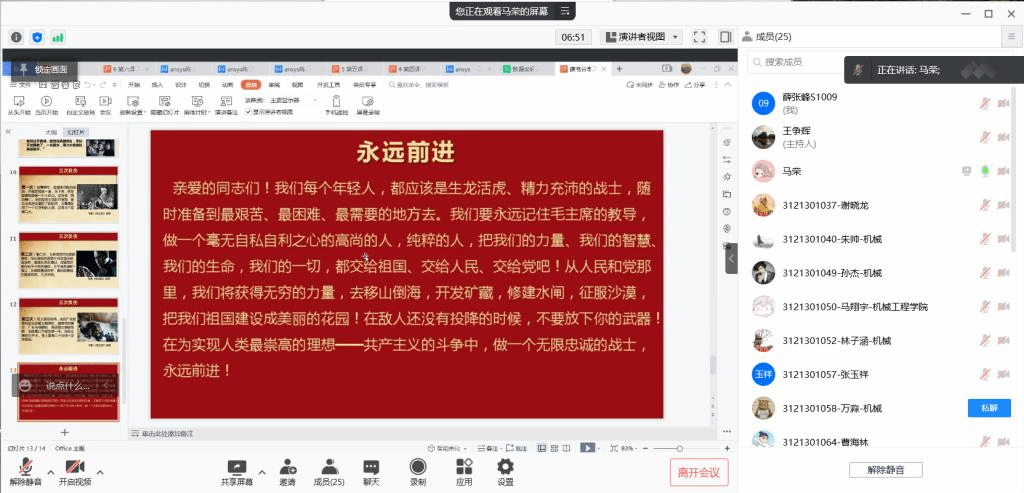Toggle full screen mode icon
Image resolution: width=1024 pixels, height=493 pixels.
click(x=700, y=37)
